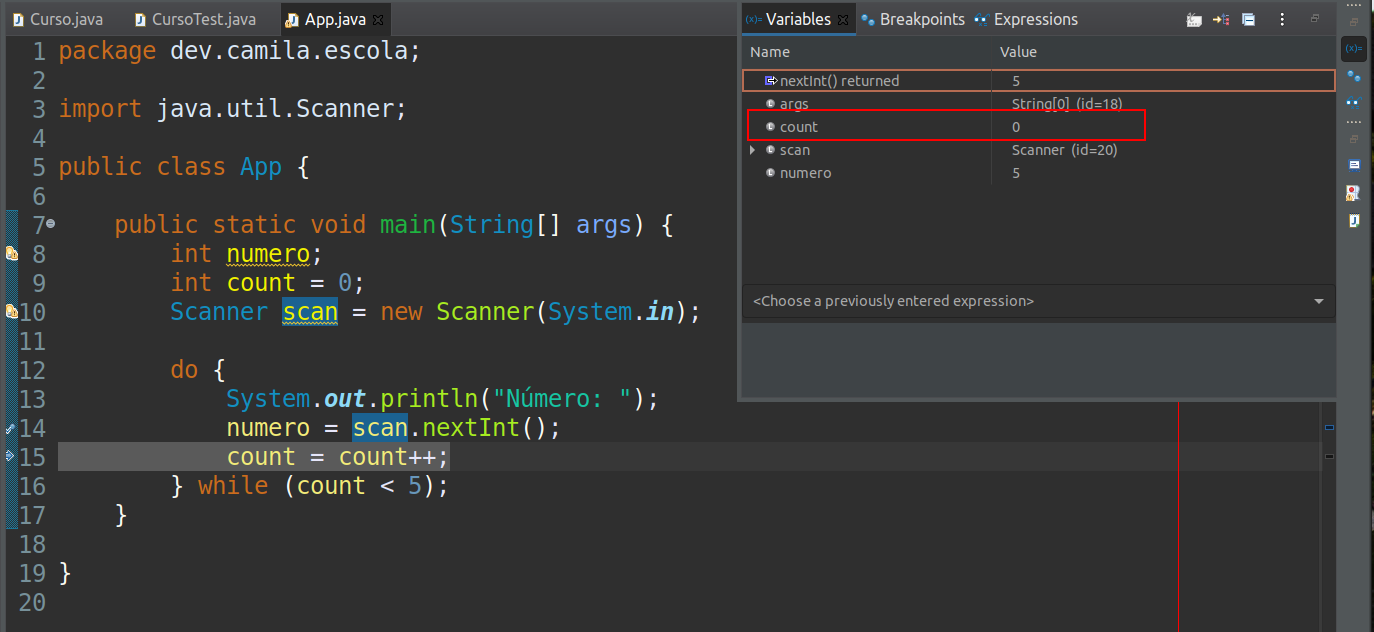Click instruction pointer arrow on line 15
The height and width of the screenshot is (632, 1374).
[x=10, y=456]
